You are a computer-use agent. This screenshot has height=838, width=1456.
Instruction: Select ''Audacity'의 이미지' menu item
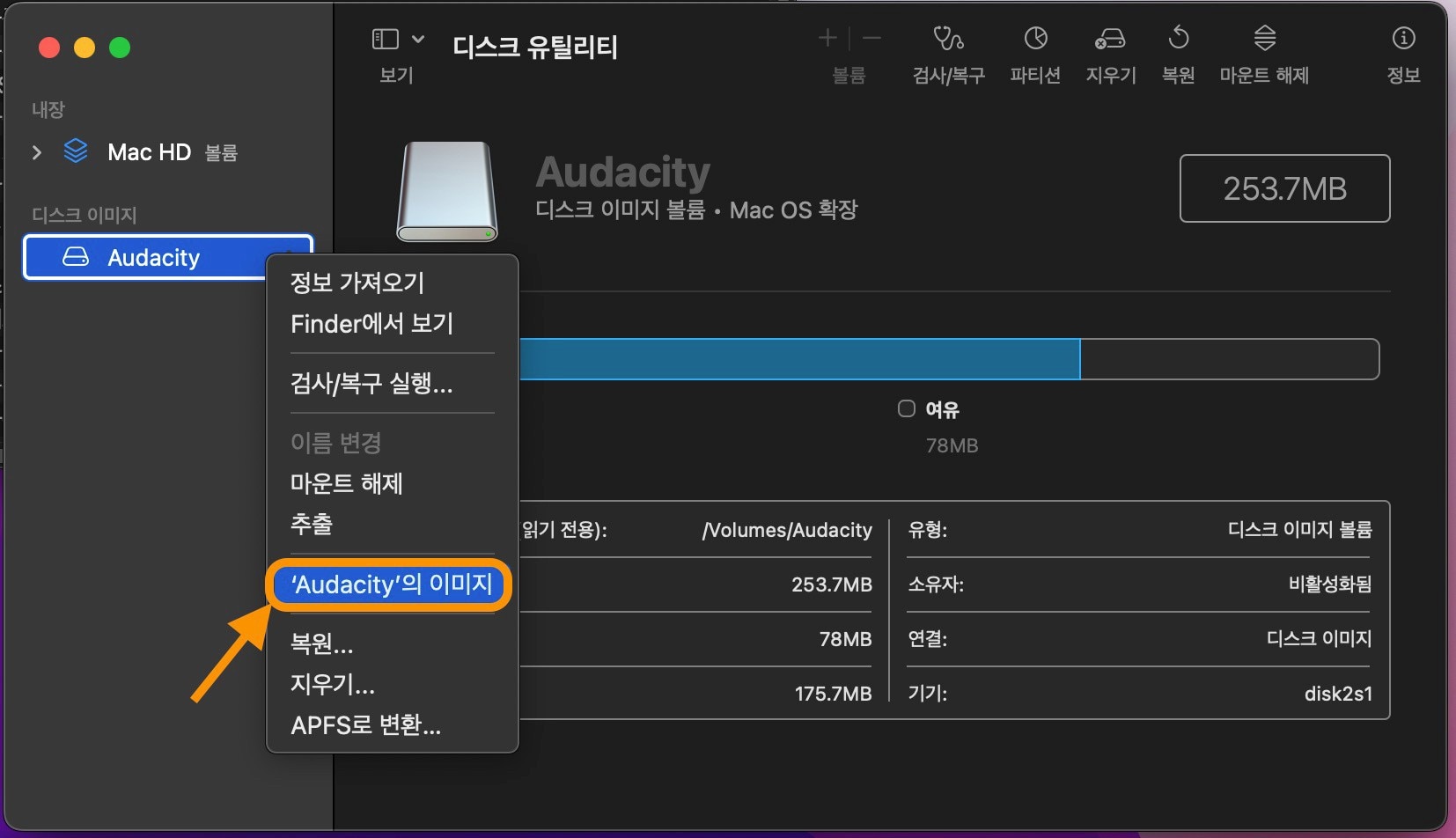393,584
